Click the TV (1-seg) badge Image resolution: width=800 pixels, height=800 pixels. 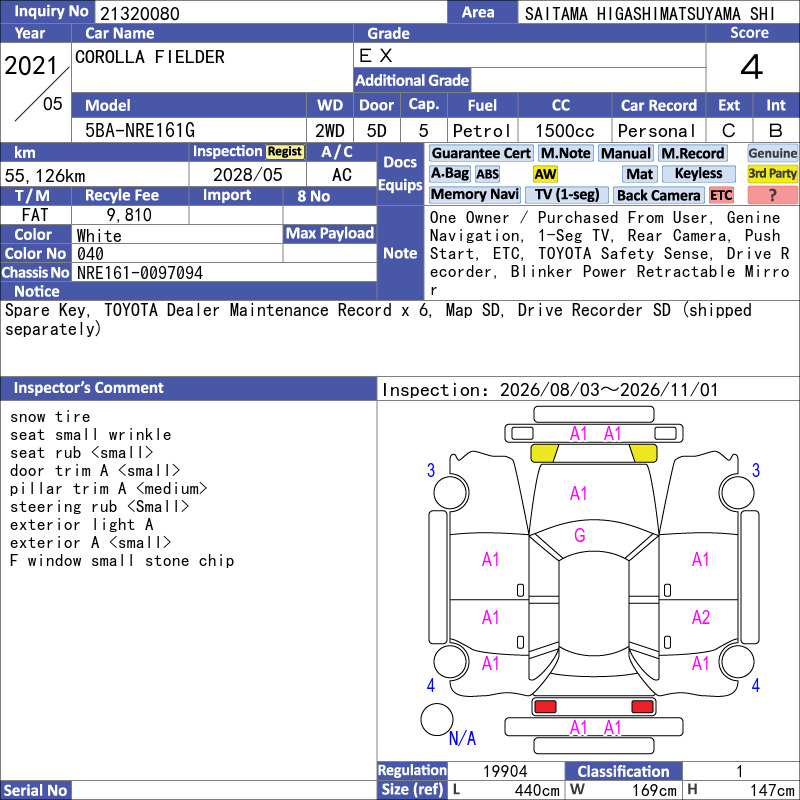pyautogui.click(x=566, y=194)
